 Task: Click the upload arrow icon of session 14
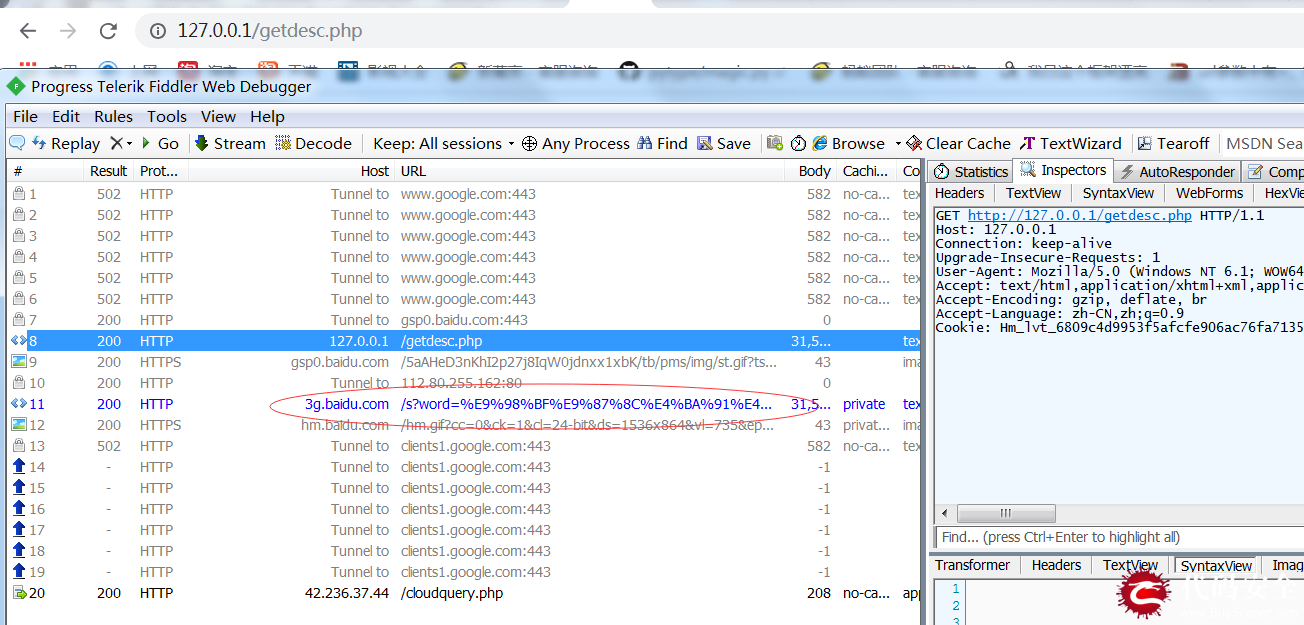coord(18,467)
